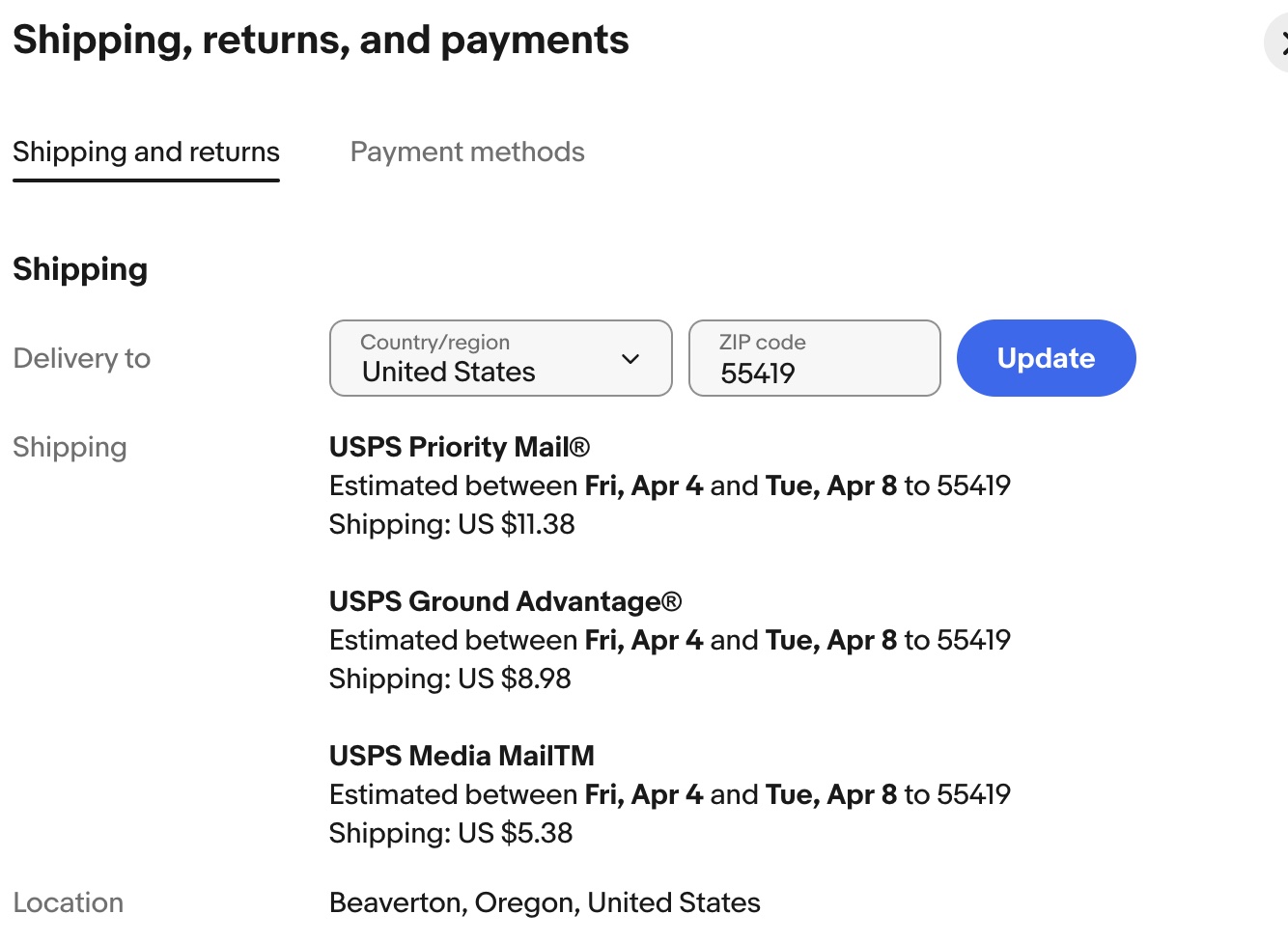Open the Country/region dropdown
This screenshot has height=942, width=1288.
coord(501,358)
